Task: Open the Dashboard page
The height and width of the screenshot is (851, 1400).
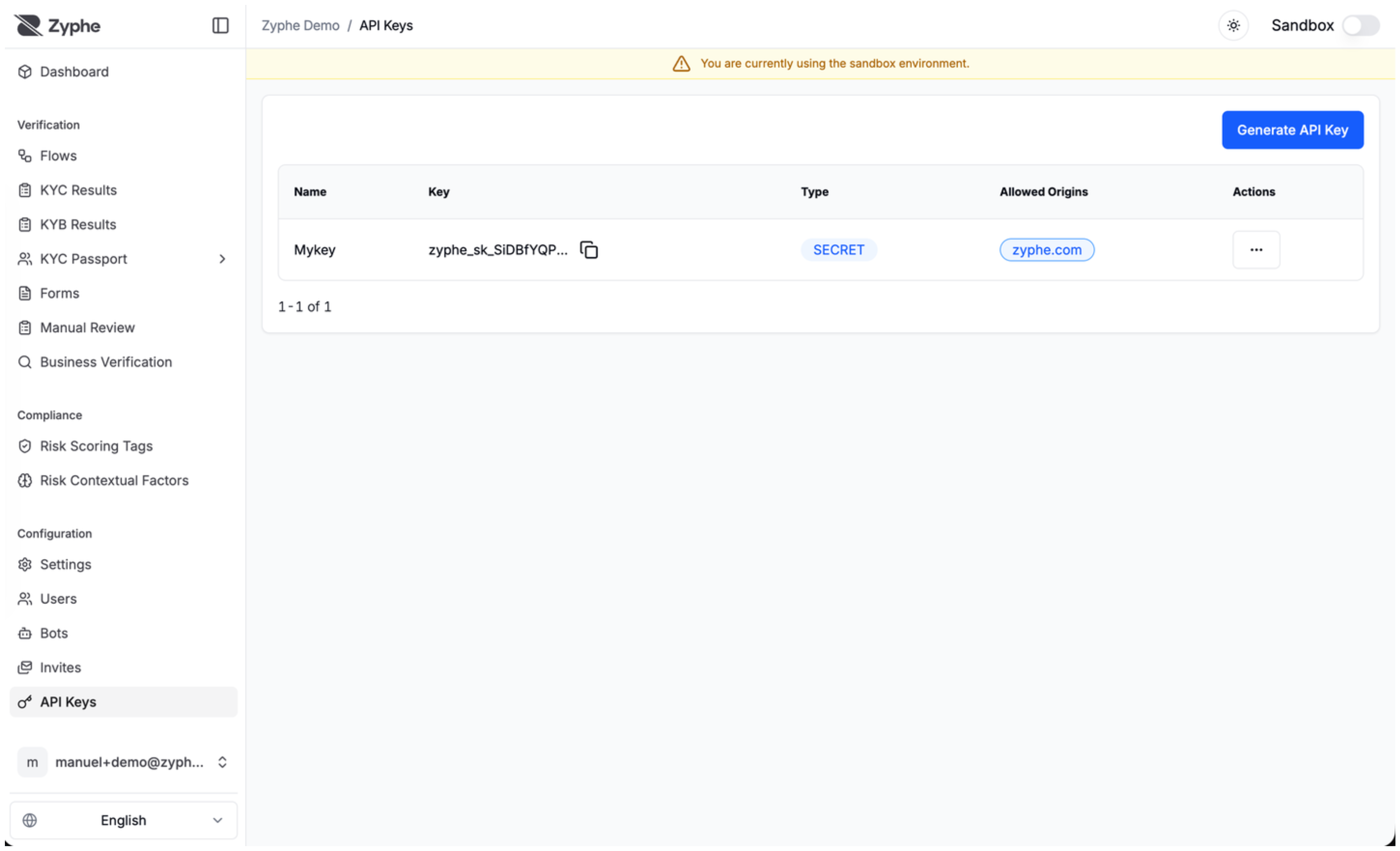Action: tap(124, 72)
